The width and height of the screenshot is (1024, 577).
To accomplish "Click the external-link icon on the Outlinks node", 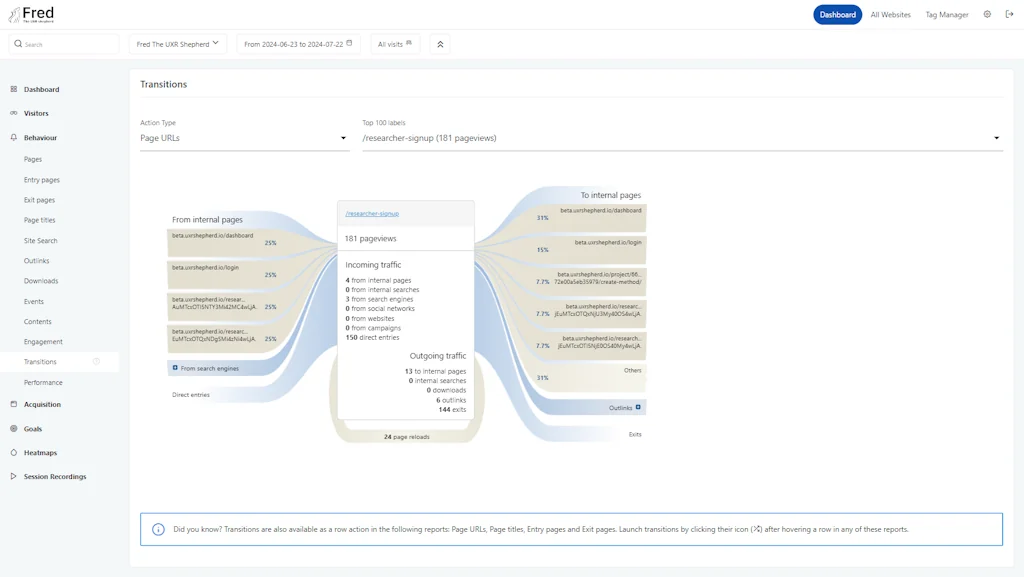I will tap(638, 407).
